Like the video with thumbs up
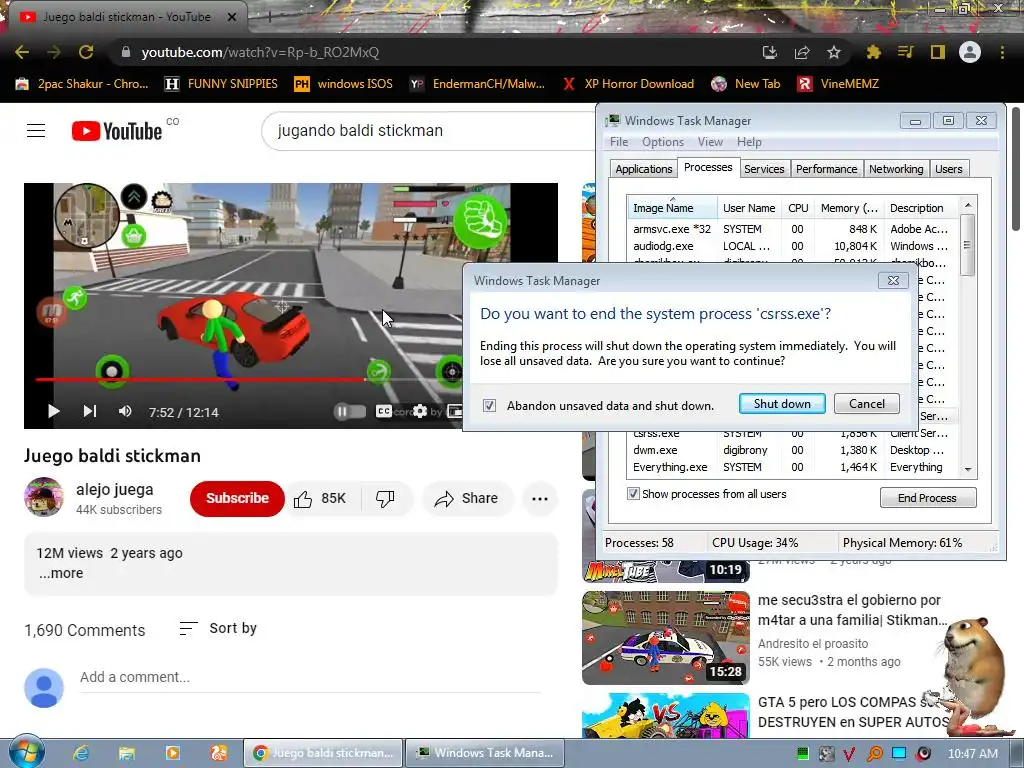Viewport: 1024px width, 768px height. (321, 499)
